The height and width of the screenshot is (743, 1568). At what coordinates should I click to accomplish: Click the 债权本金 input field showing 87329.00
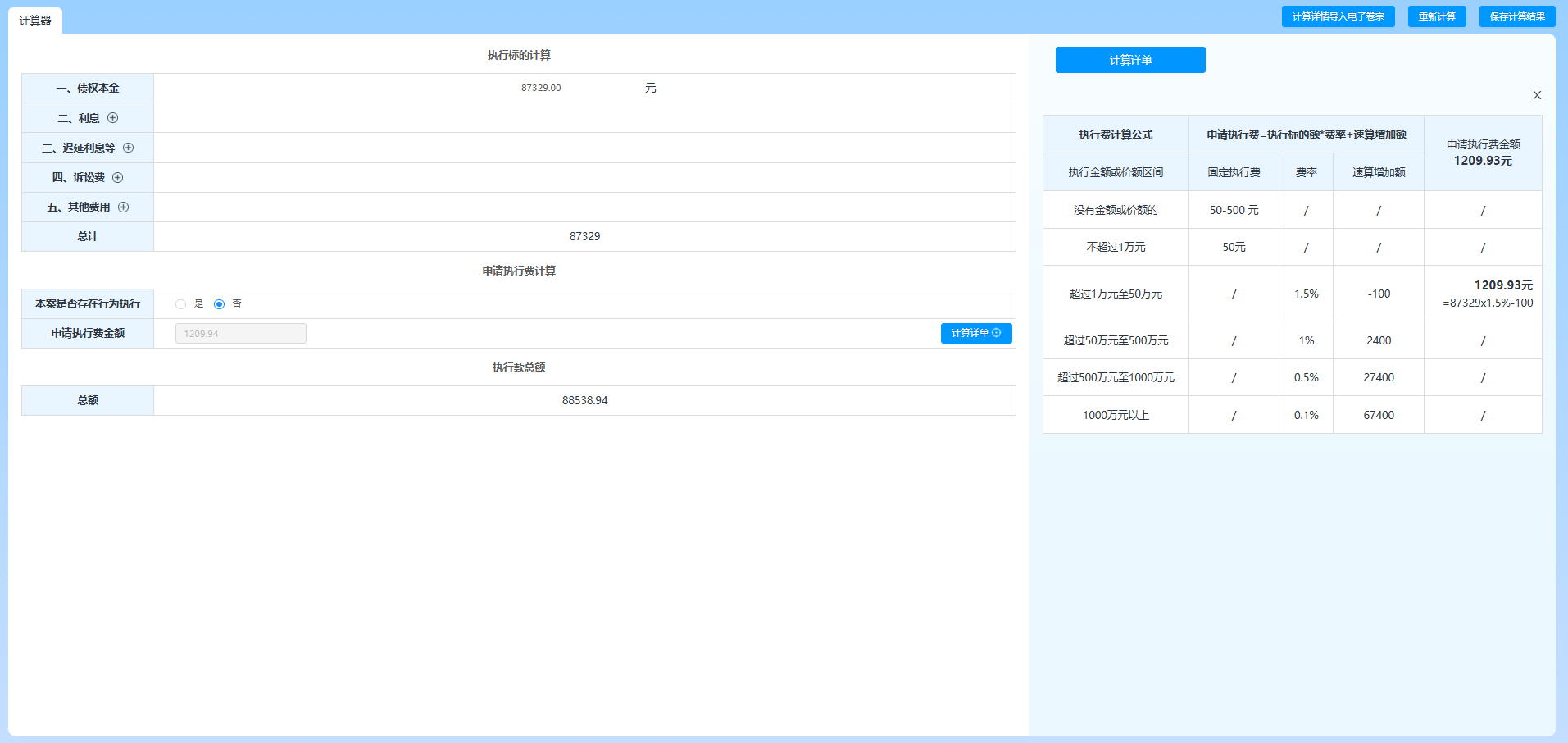pyautogui.click(x=541, y=88)
